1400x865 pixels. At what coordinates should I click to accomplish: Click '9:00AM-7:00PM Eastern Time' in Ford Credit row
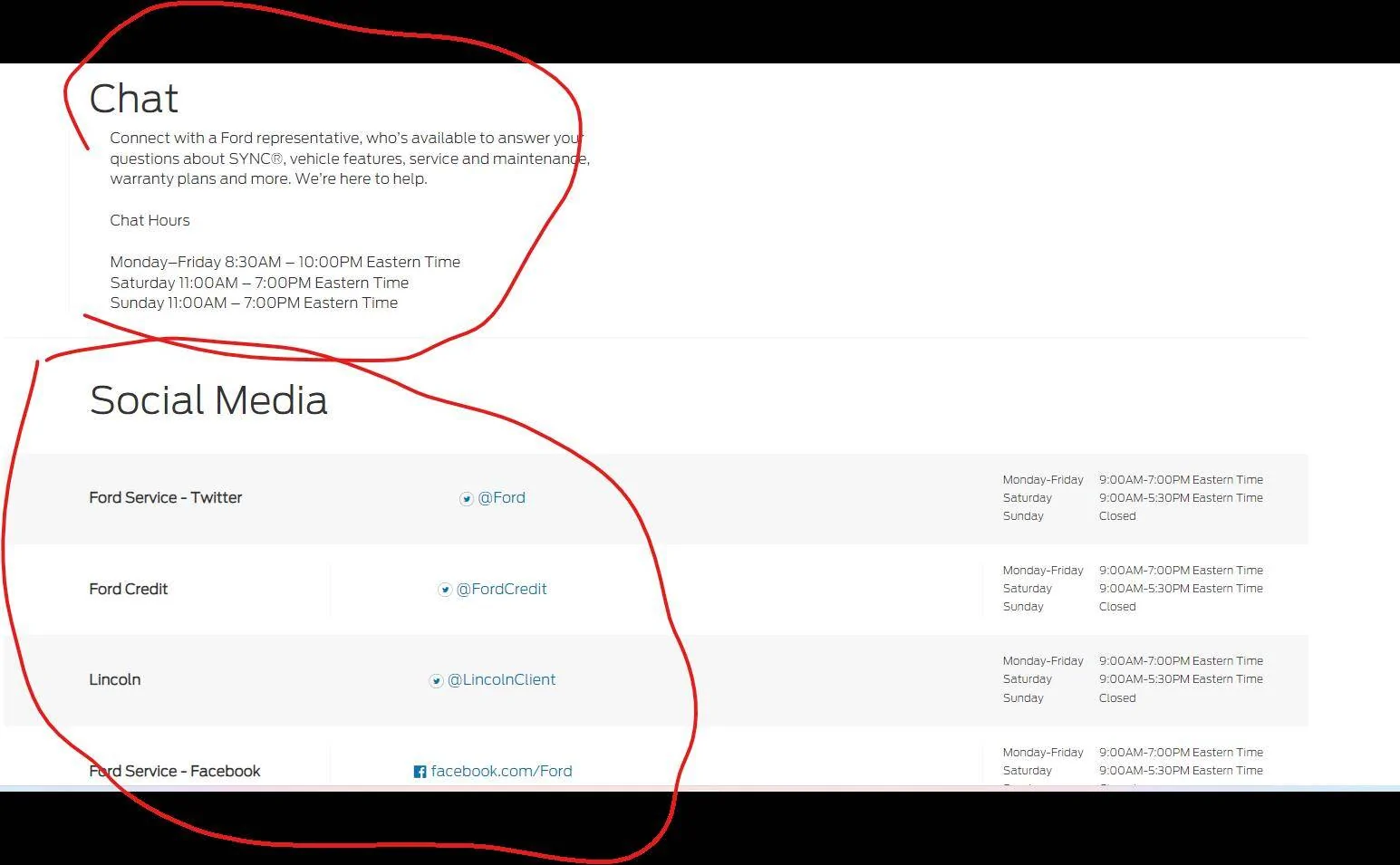[x=1181, y=570]
